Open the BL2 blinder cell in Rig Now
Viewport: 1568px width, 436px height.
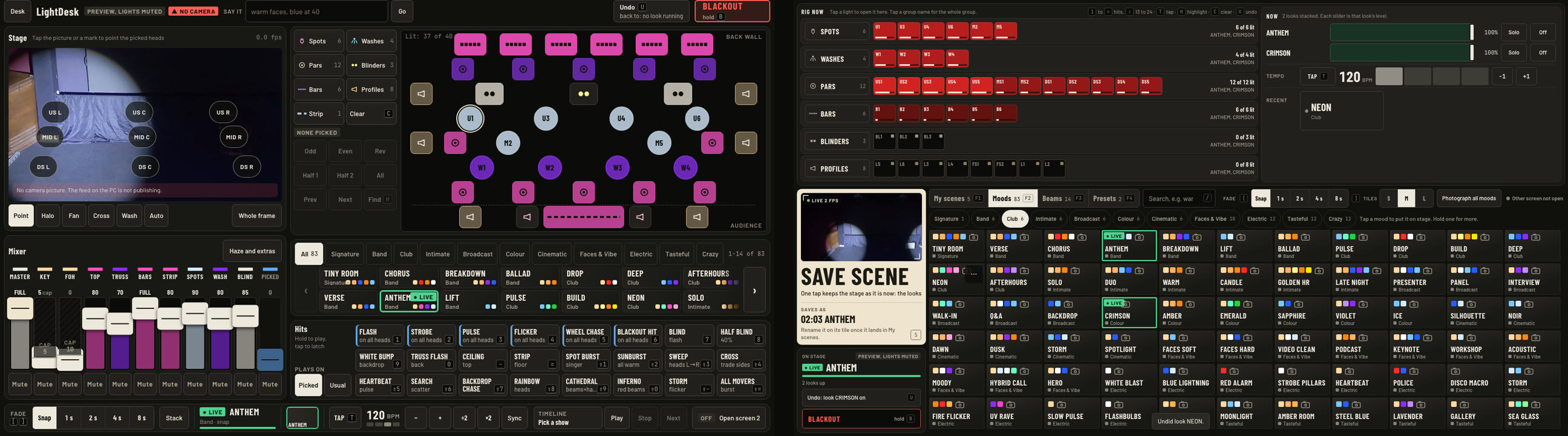point(909,141)
